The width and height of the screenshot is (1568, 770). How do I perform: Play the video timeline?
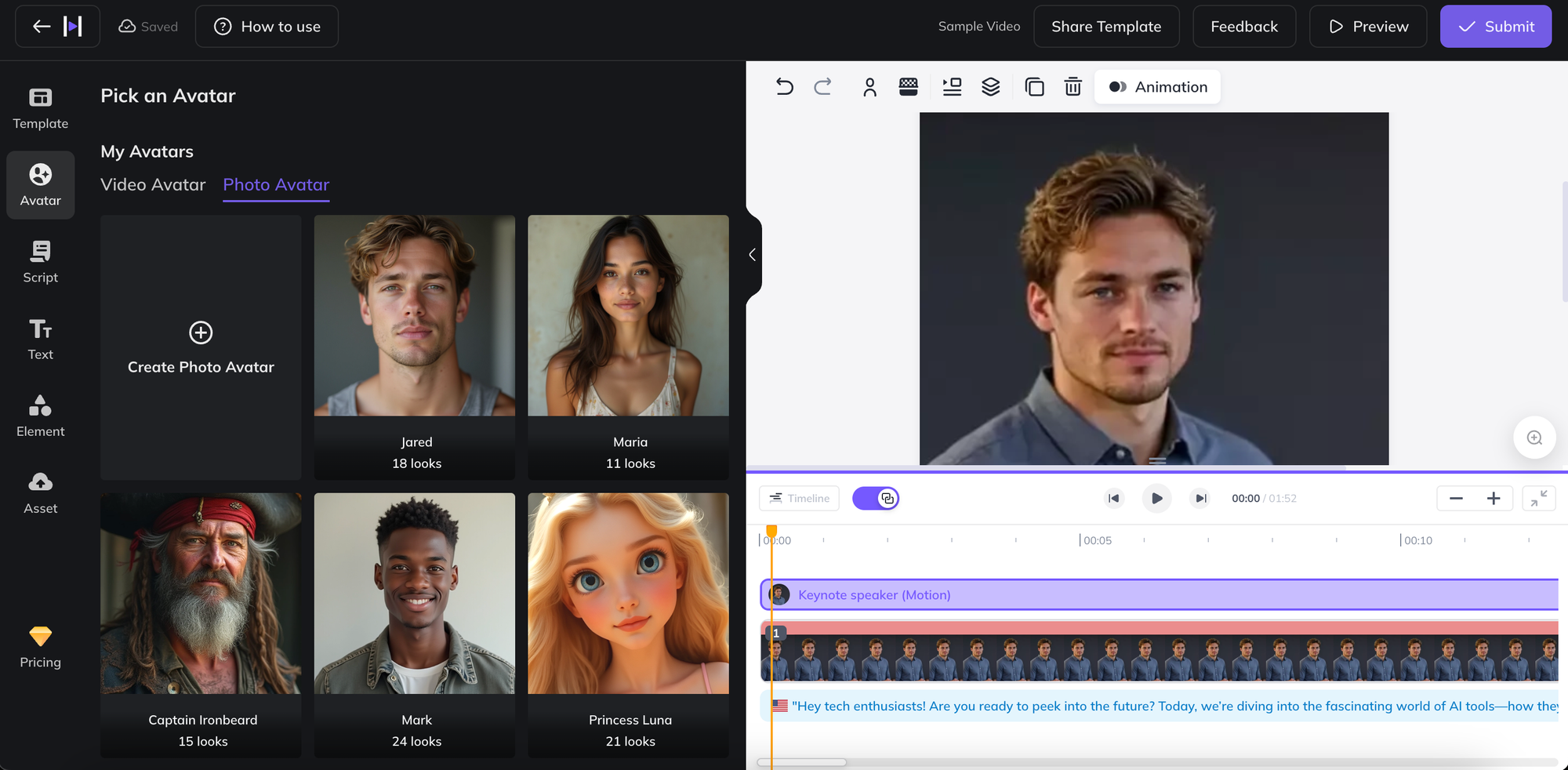pos(1156,499)
